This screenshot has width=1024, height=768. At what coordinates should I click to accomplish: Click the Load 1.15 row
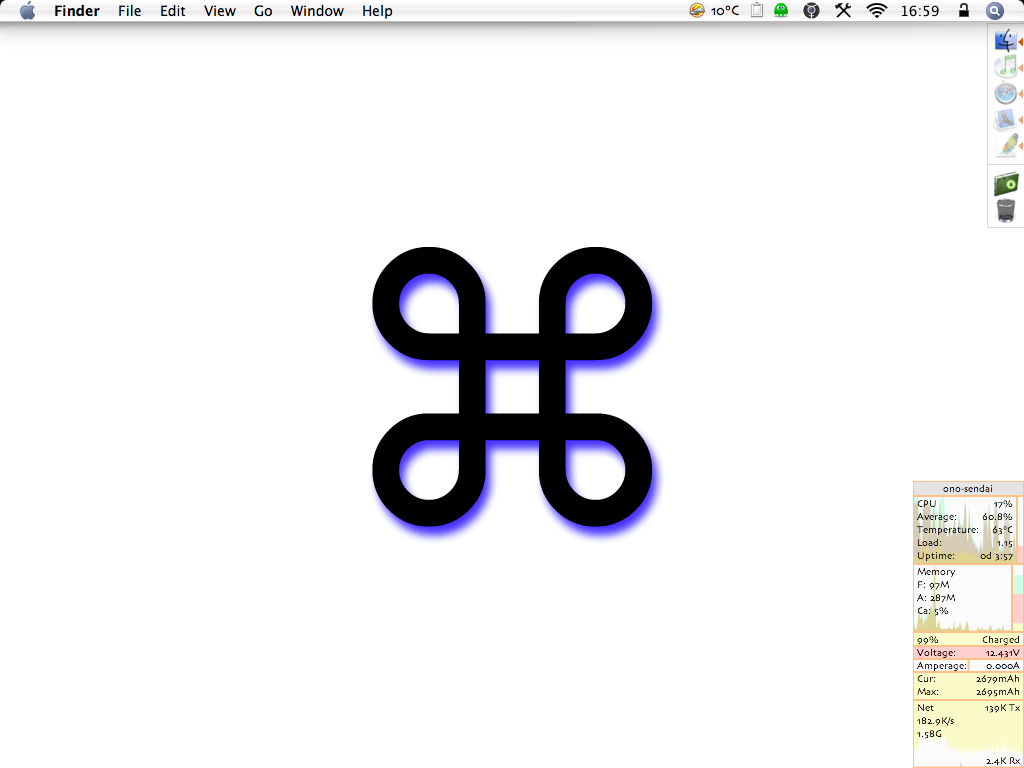coord(965,543)
